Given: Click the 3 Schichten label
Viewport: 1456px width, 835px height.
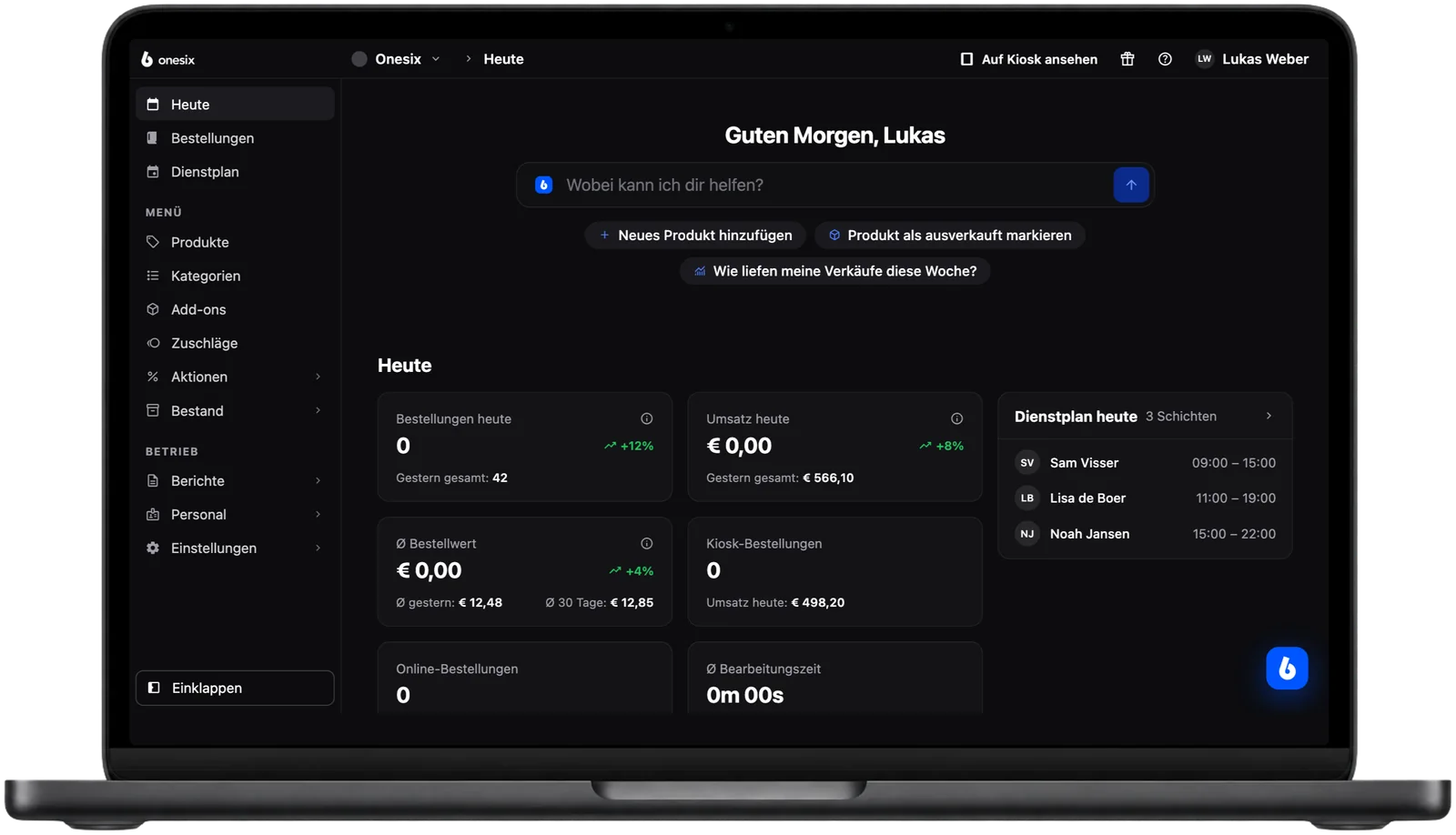Looking at the screenshot, I should 1180,416.
